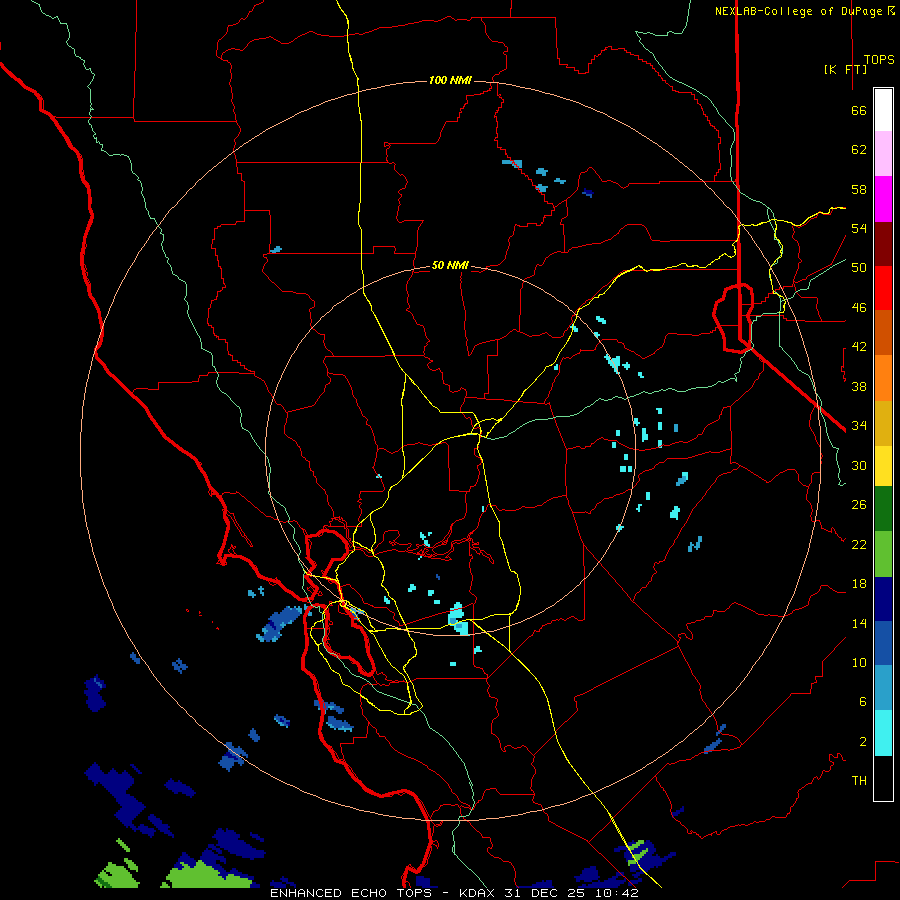Click the legend value "30"
This screenshot has height=900, width=900.
point(859,465)
